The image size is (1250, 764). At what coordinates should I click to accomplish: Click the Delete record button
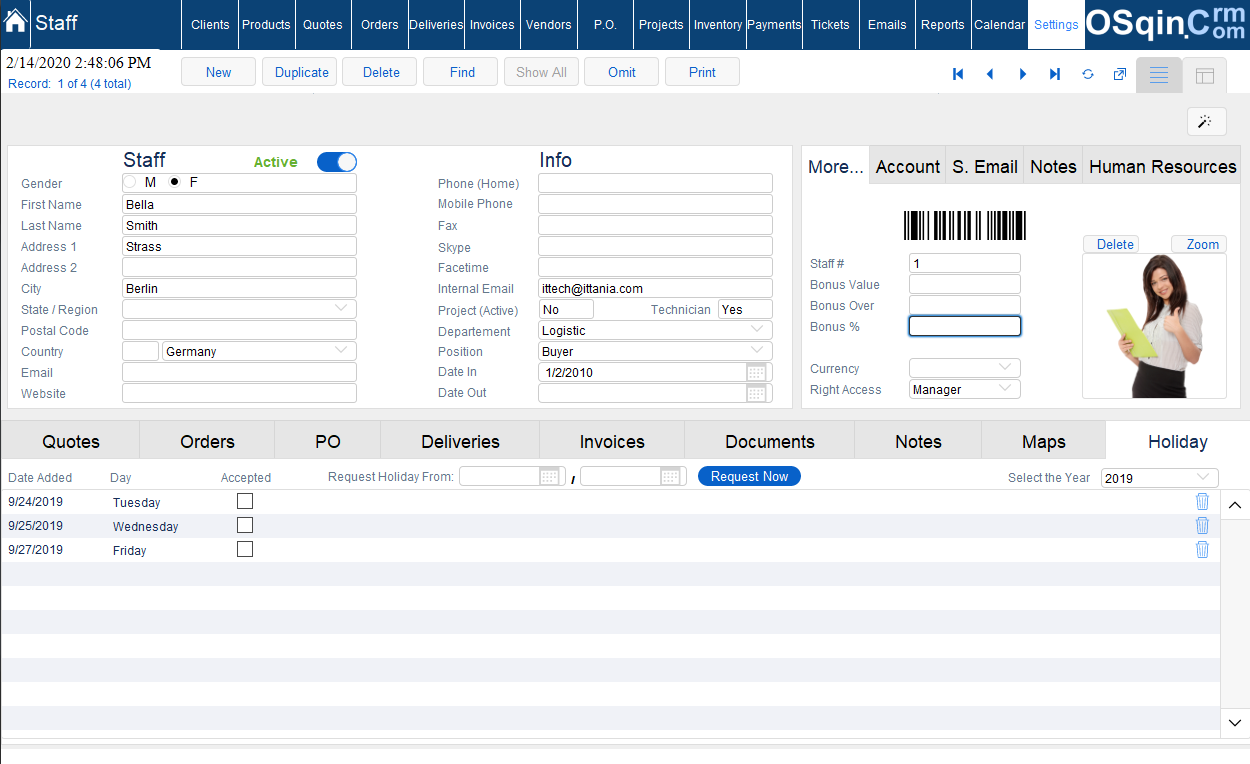pyautogui.click(x=381, y=72)
